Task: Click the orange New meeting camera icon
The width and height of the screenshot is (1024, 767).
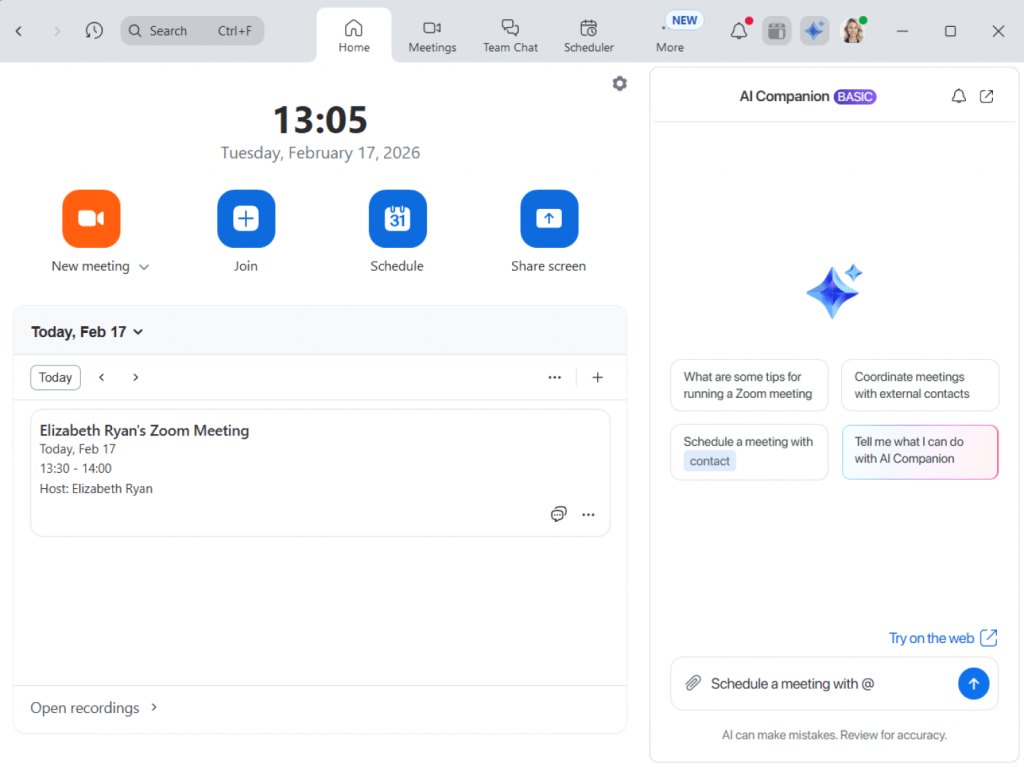Action: pyautogui.click(x=91, y=218)
